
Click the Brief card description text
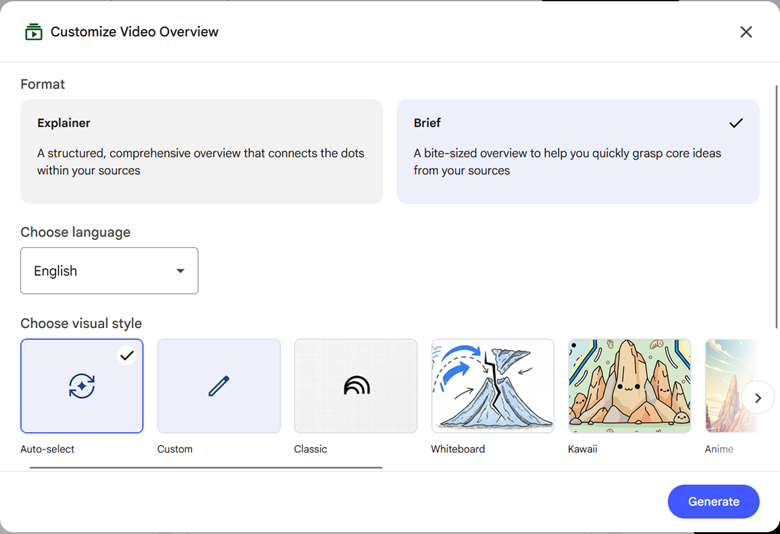567,162
